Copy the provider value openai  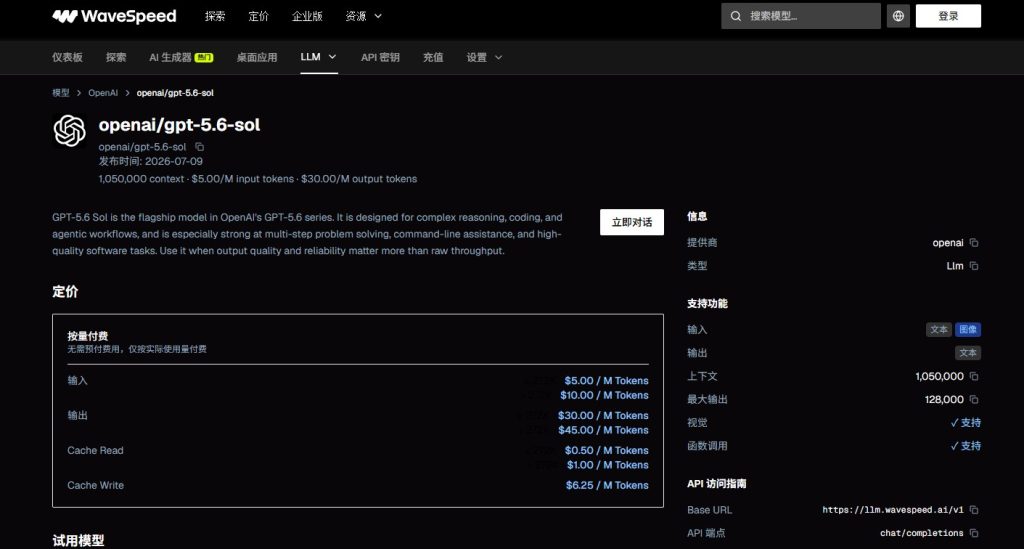click(974, 243)
